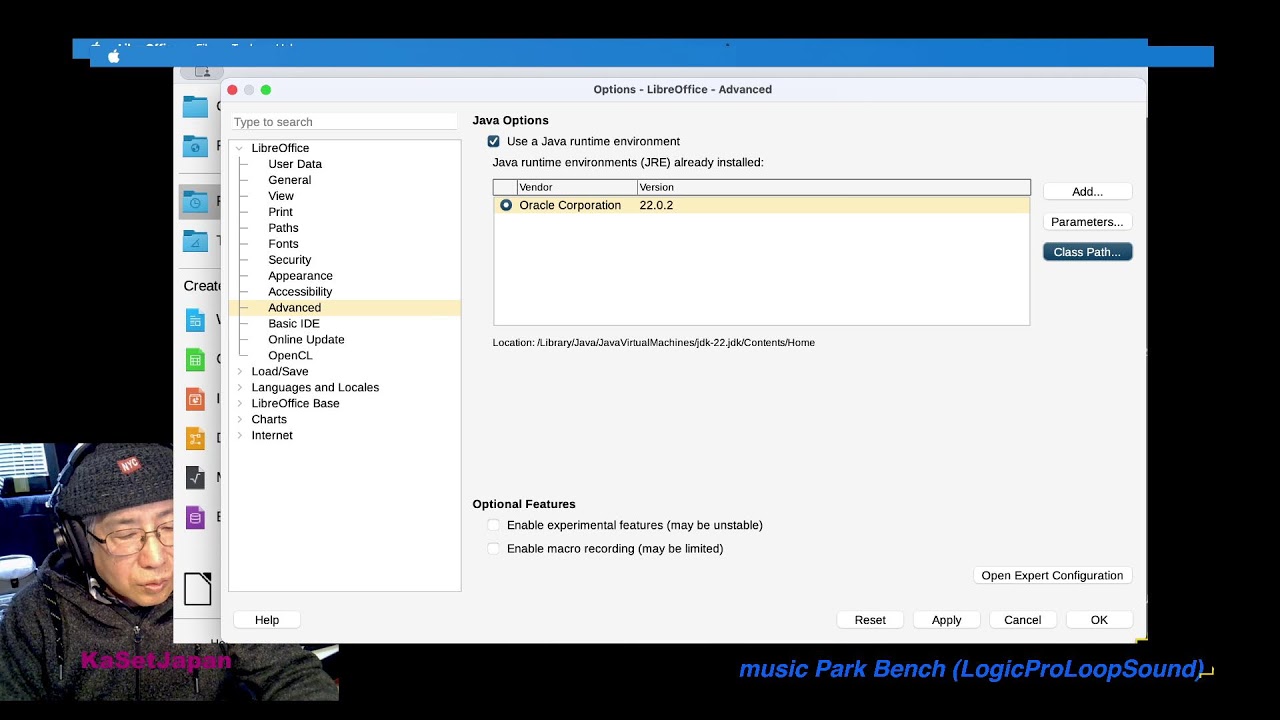Open the View options page
This screenshot has height=720, width=1280.
pyautogui.click(x=281, y=196)
